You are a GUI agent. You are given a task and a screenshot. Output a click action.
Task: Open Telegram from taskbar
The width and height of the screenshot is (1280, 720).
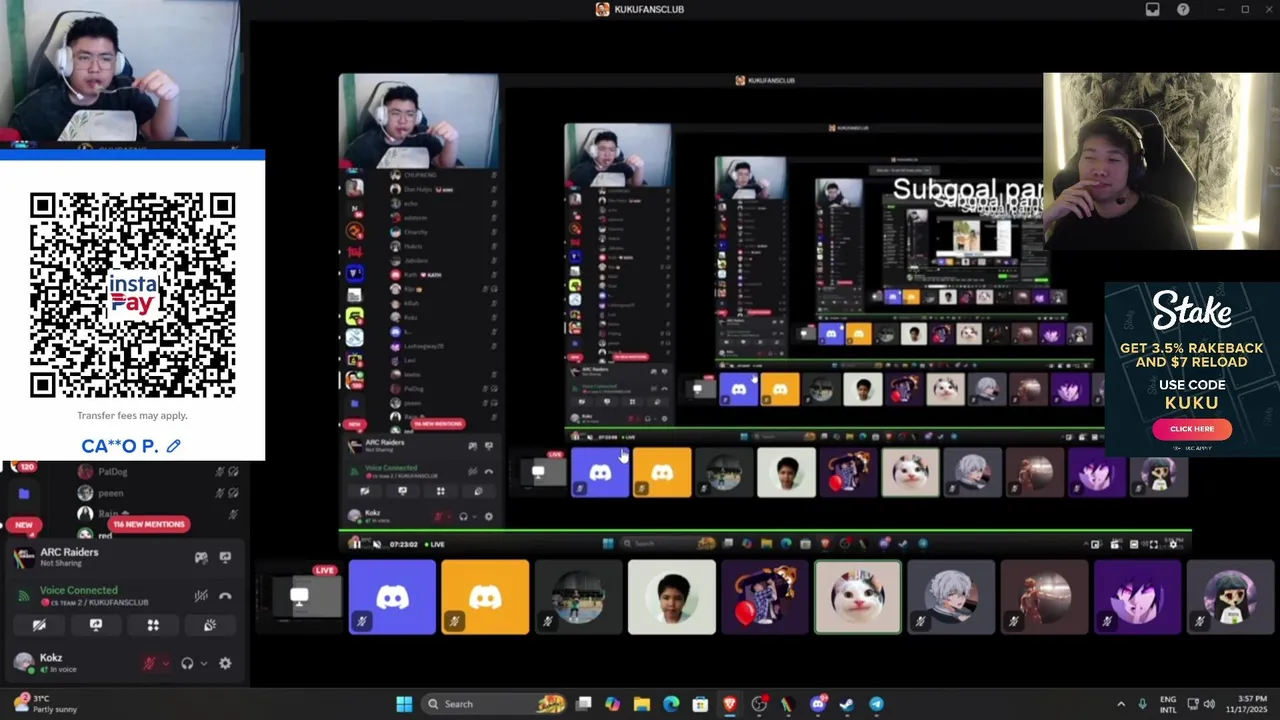[876, 704]
